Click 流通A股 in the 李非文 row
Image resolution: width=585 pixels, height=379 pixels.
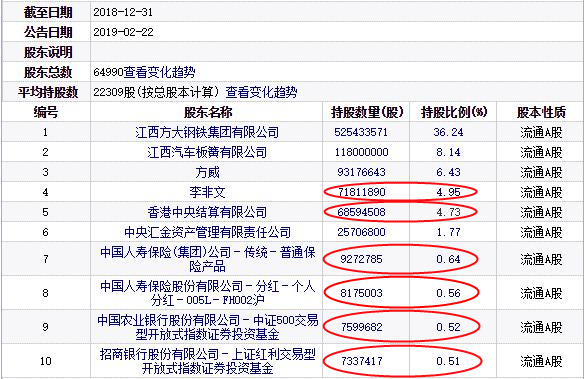coord(541,192)
